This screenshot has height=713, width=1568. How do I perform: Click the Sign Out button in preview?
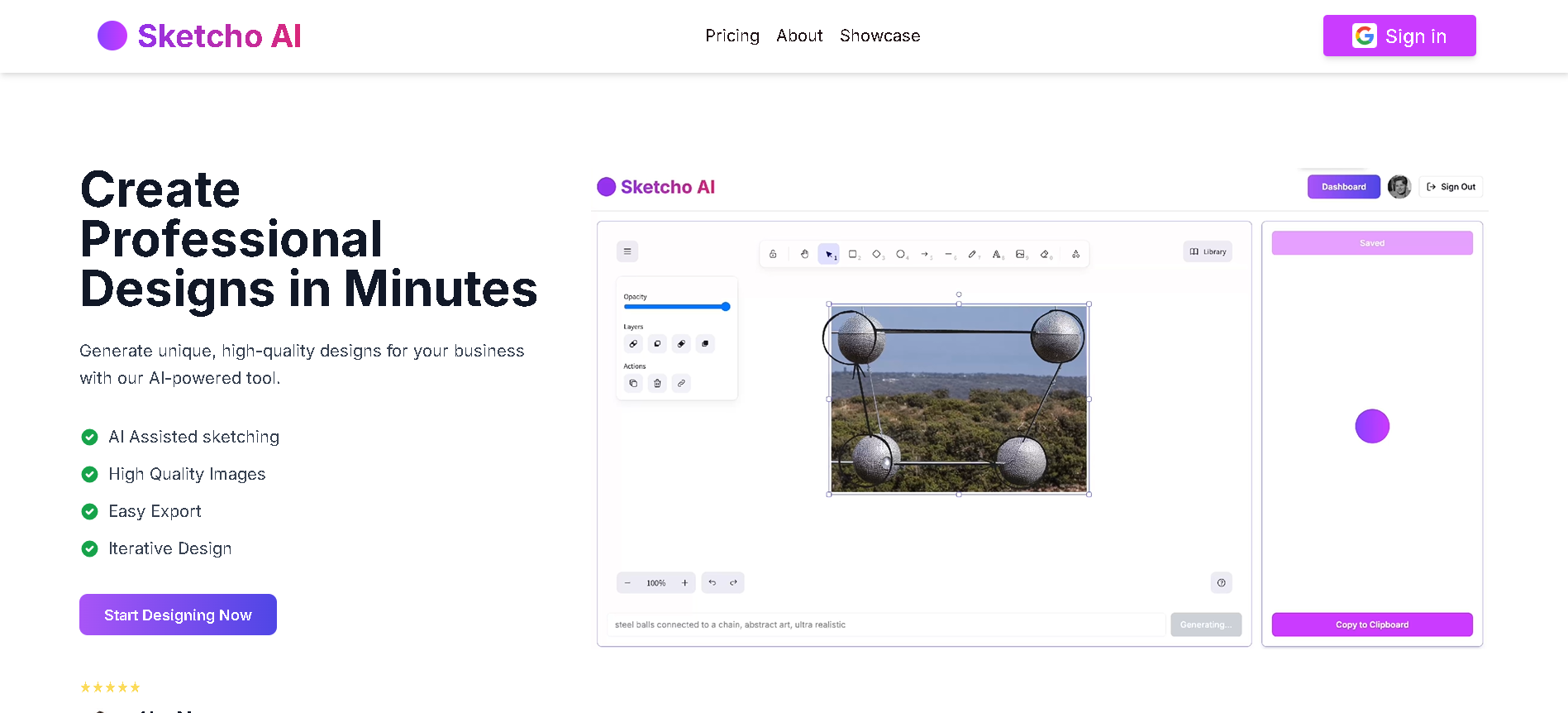[x=1451, y=187]
